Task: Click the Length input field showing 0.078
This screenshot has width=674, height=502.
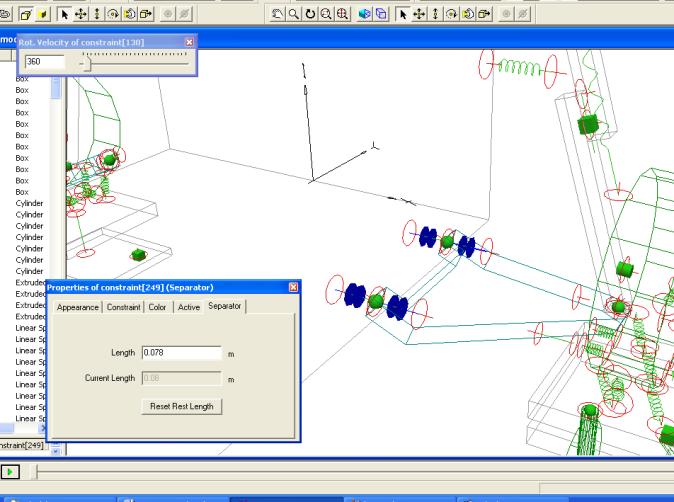Action: pyautogui.click(x=181, y=353)
